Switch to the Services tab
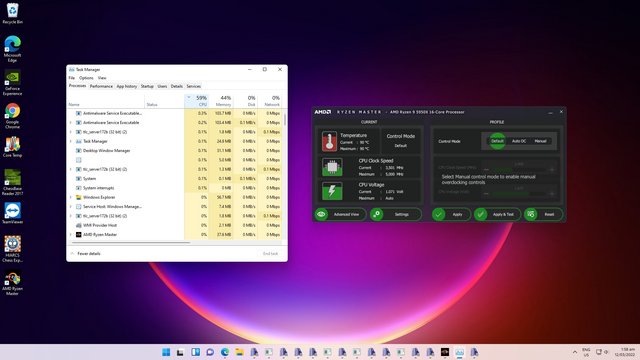 coord(193,86)
